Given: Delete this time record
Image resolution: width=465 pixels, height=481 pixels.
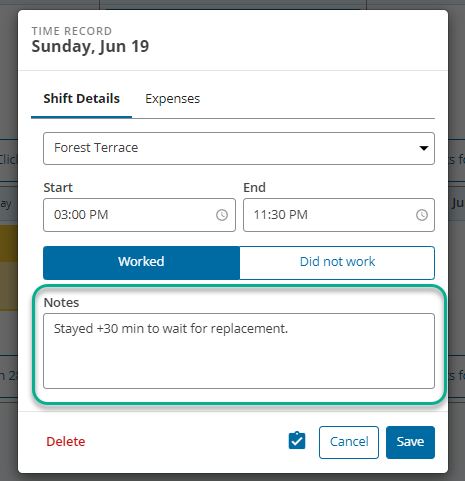Looking at the screenshot, I should click(66, 442).
